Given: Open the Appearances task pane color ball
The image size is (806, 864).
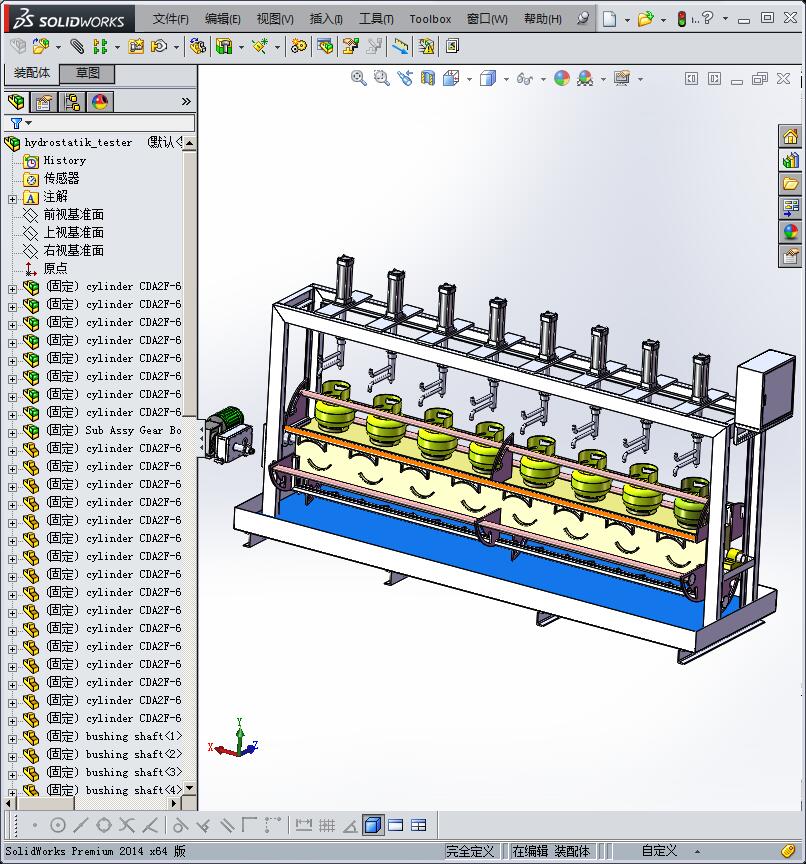Looking at the screenshot, I should tap(790, 231).
